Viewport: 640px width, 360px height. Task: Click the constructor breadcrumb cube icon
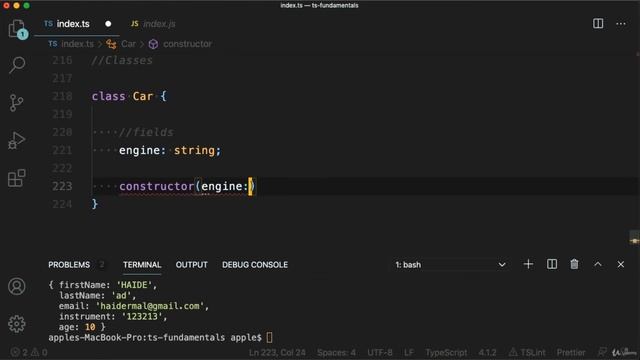coord(153,44)
